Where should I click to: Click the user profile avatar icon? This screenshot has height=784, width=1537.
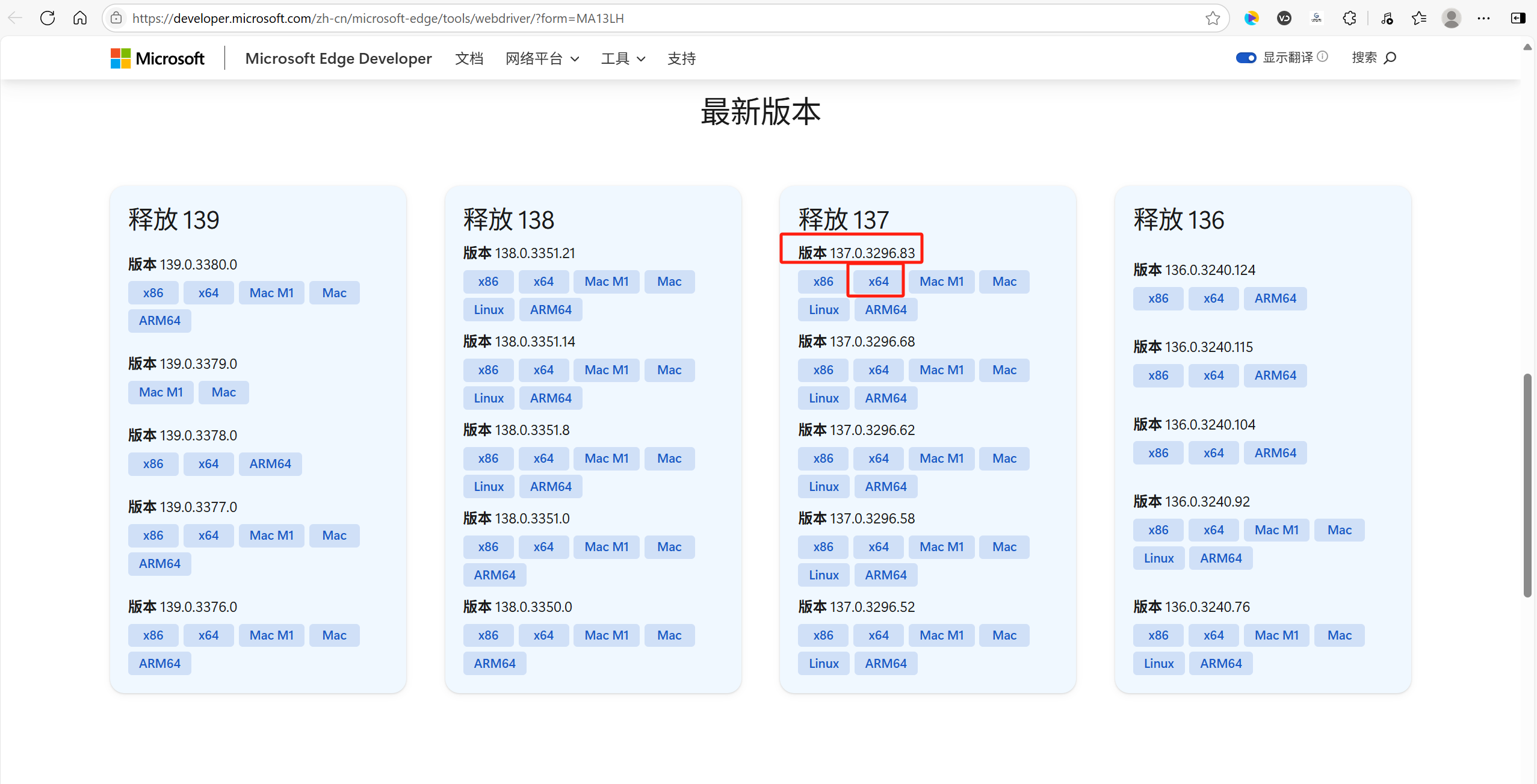coord(1451,18)
